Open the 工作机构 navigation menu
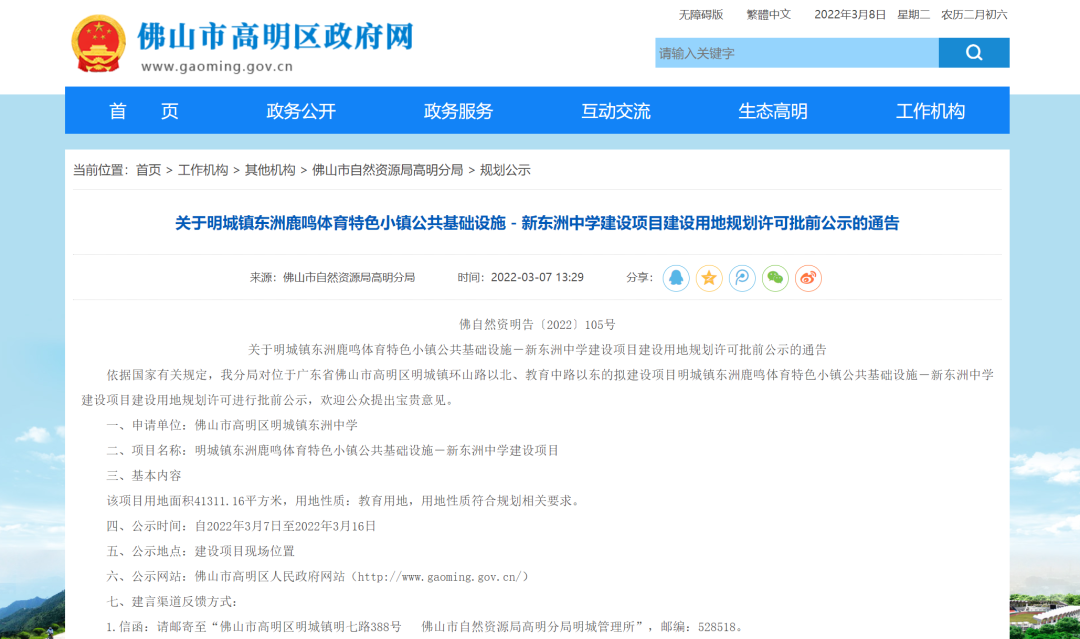 coord(930,111)
